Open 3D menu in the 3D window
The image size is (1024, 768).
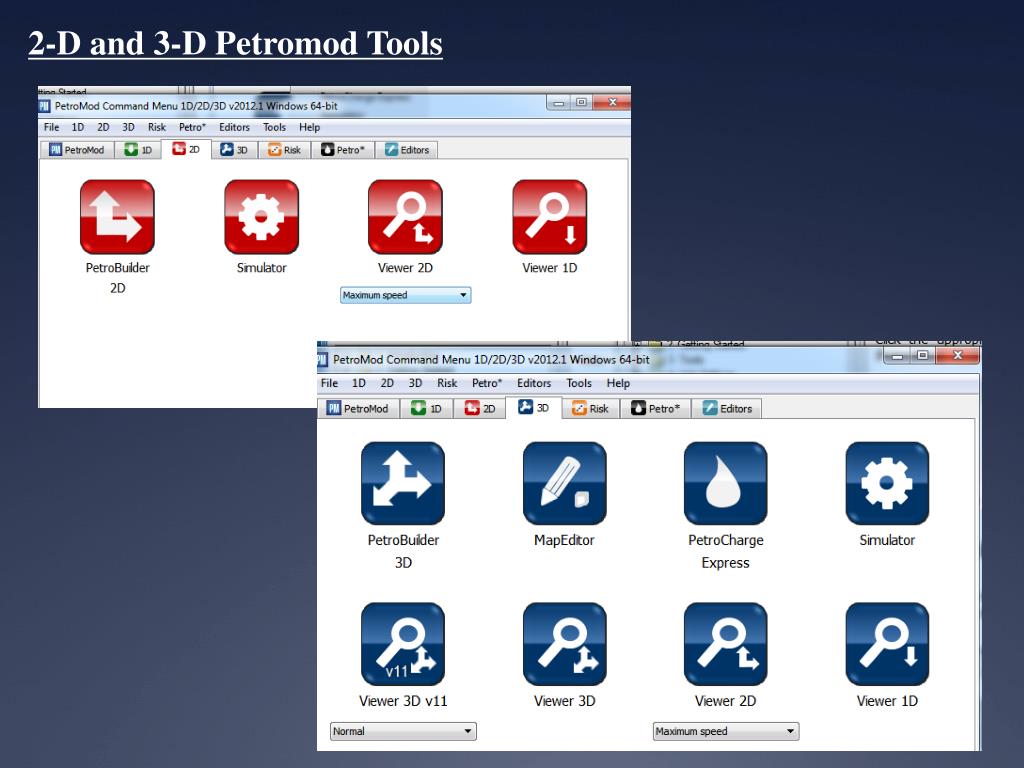pos(415,383)
